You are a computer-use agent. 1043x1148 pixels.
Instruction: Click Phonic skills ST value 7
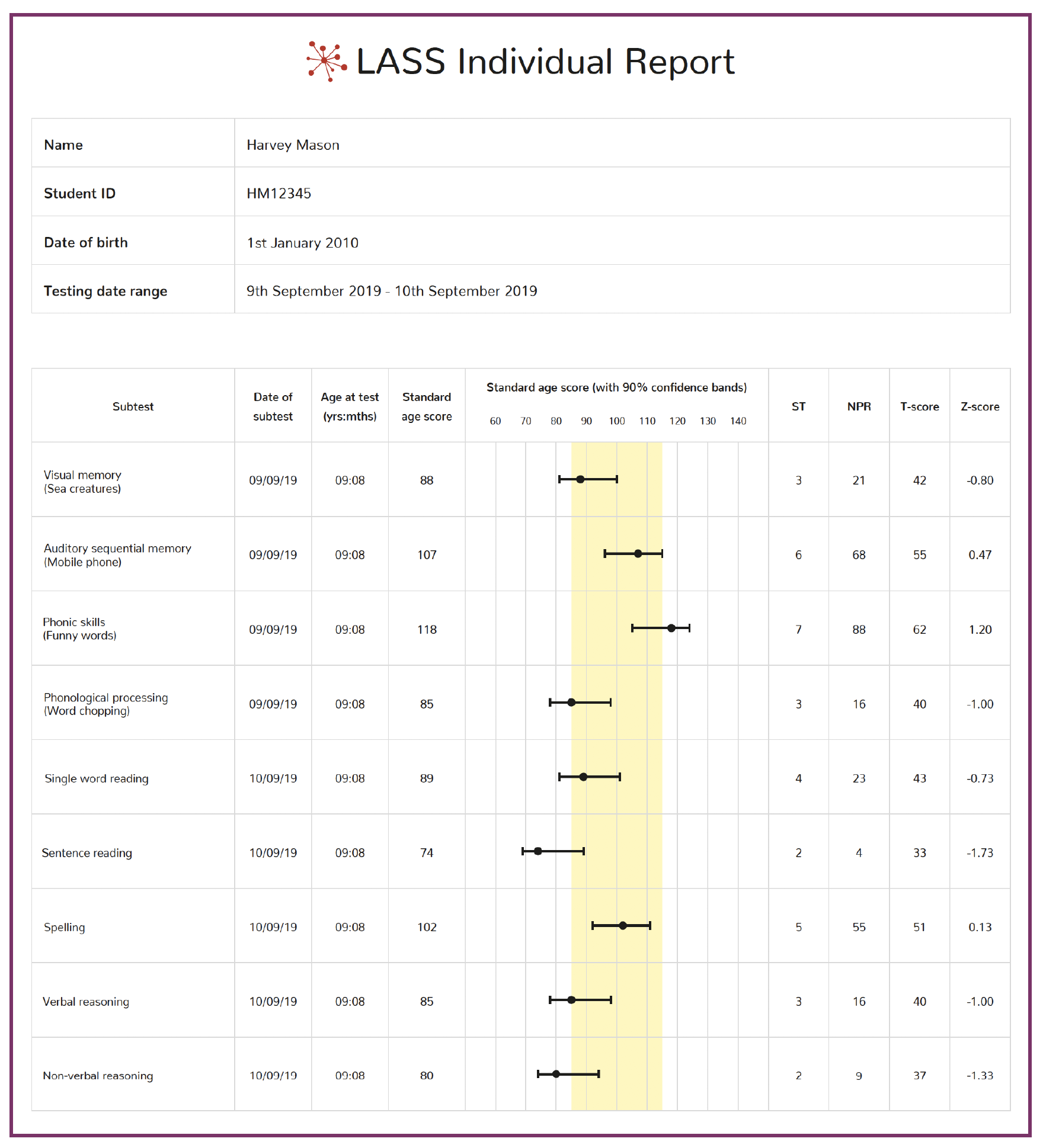pyautogui.click(x=798, y=630)
